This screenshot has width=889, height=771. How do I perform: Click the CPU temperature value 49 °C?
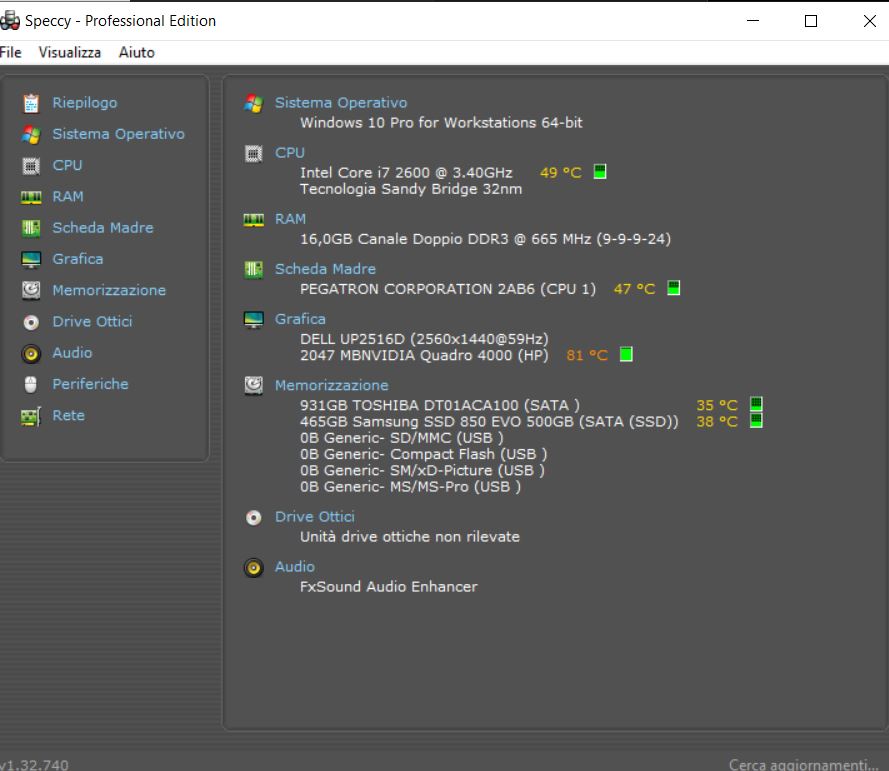561,172
